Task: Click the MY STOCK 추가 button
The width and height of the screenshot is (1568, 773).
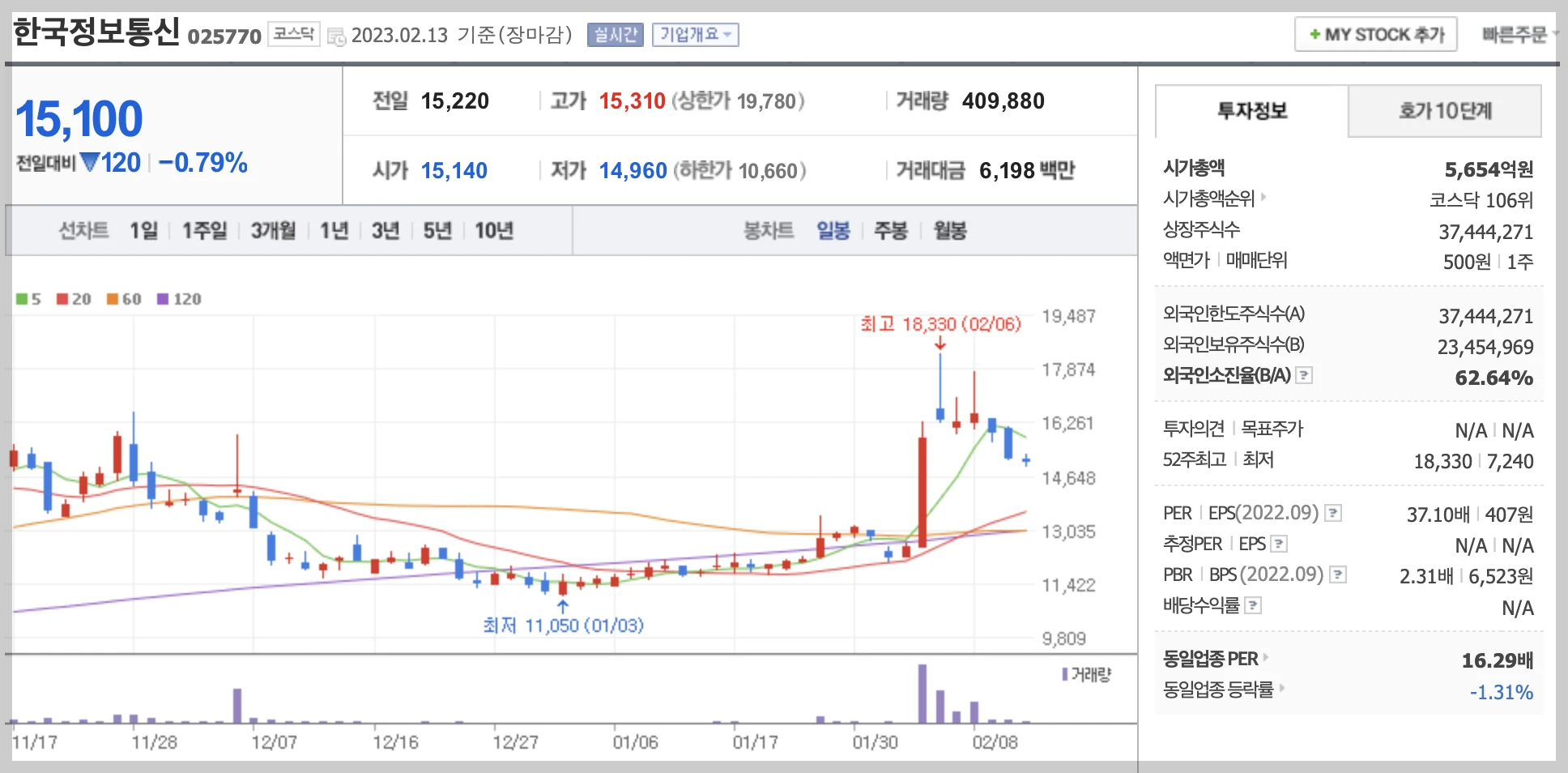Action: 1376,34
